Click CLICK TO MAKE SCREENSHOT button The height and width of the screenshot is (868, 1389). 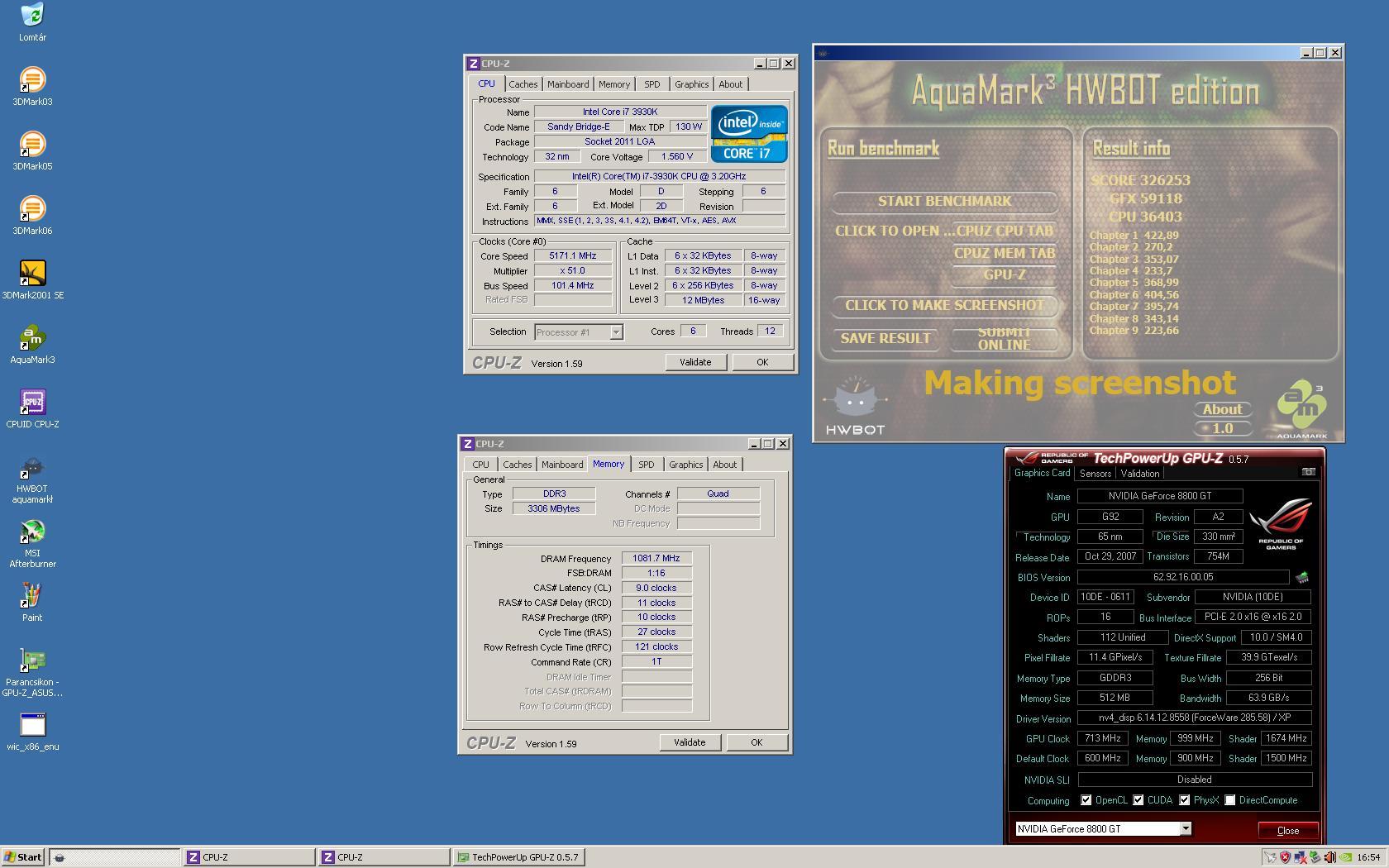944,305
